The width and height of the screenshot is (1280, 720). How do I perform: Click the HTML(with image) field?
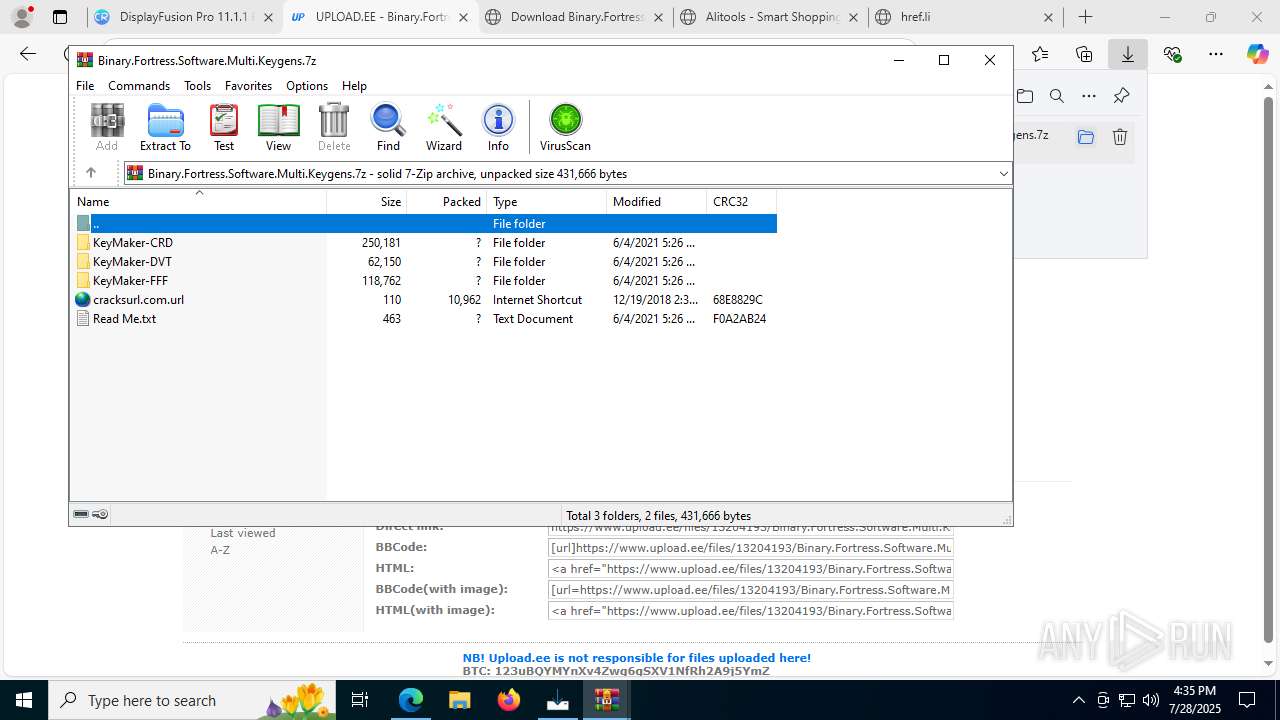click(751, 611)
